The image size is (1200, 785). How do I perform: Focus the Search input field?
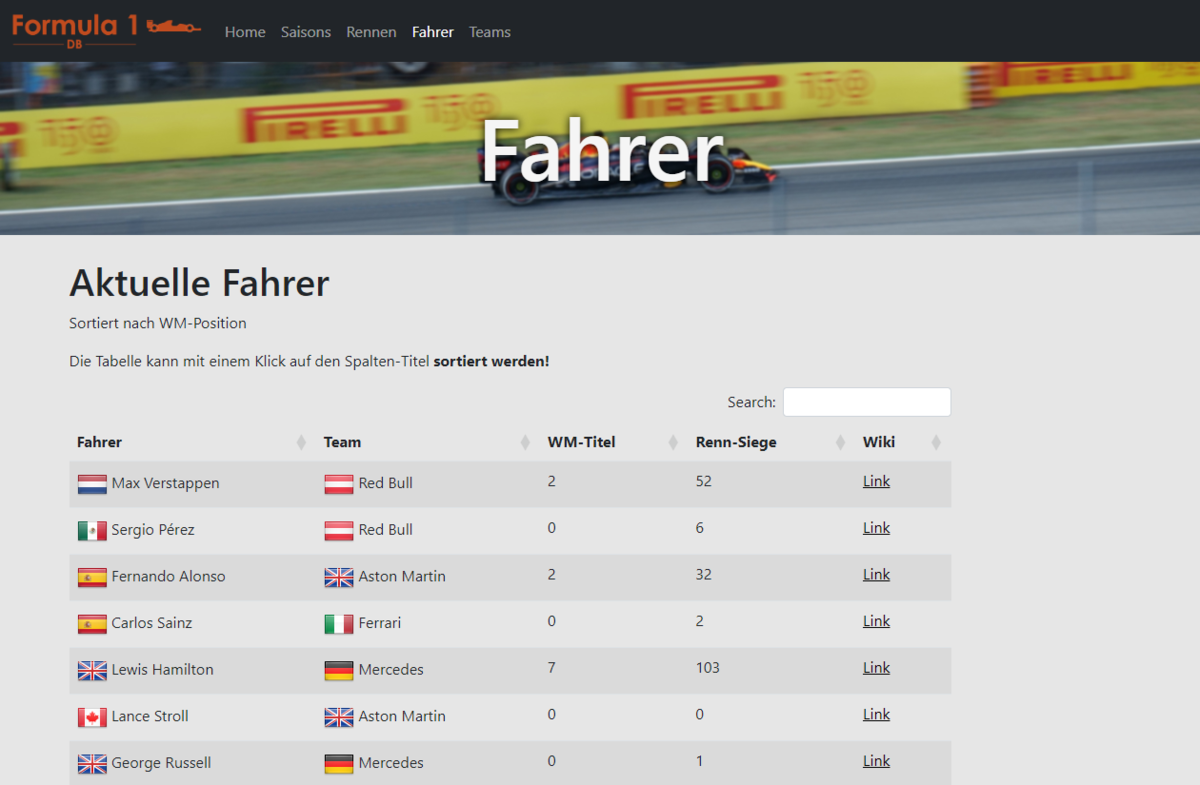(x=866, y=402)
